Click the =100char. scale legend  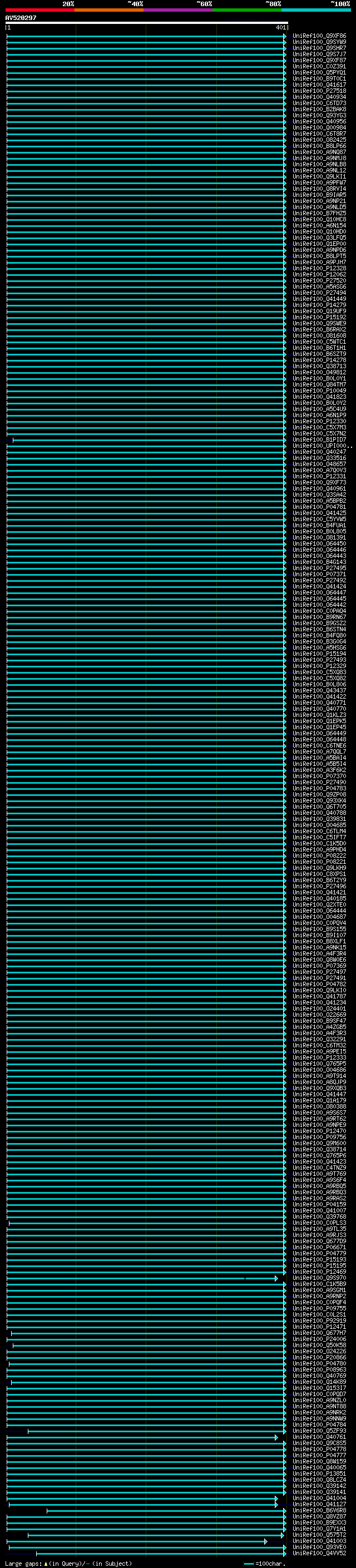[x=265, y=1563]
